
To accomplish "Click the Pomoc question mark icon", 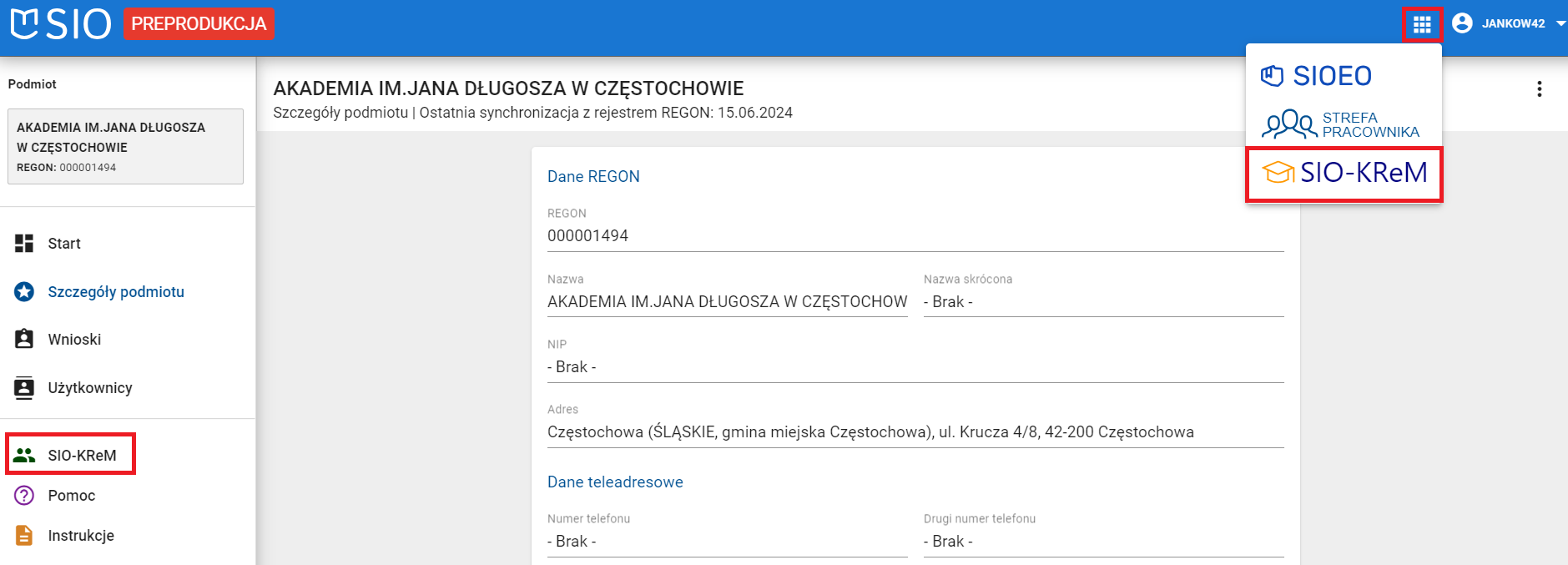I will tap(24, 496).
